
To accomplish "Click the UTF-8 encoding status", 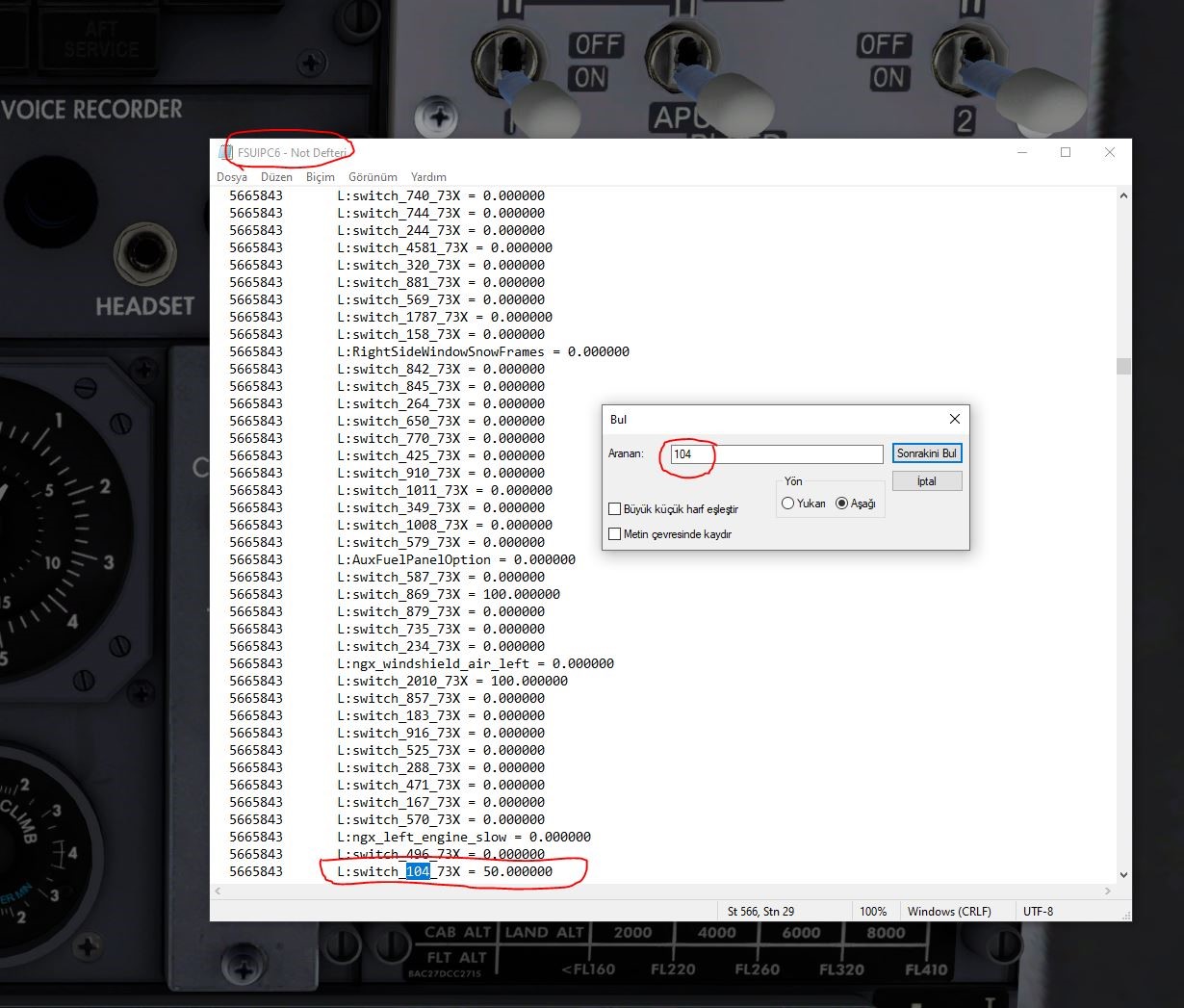I will point(1038,911).
